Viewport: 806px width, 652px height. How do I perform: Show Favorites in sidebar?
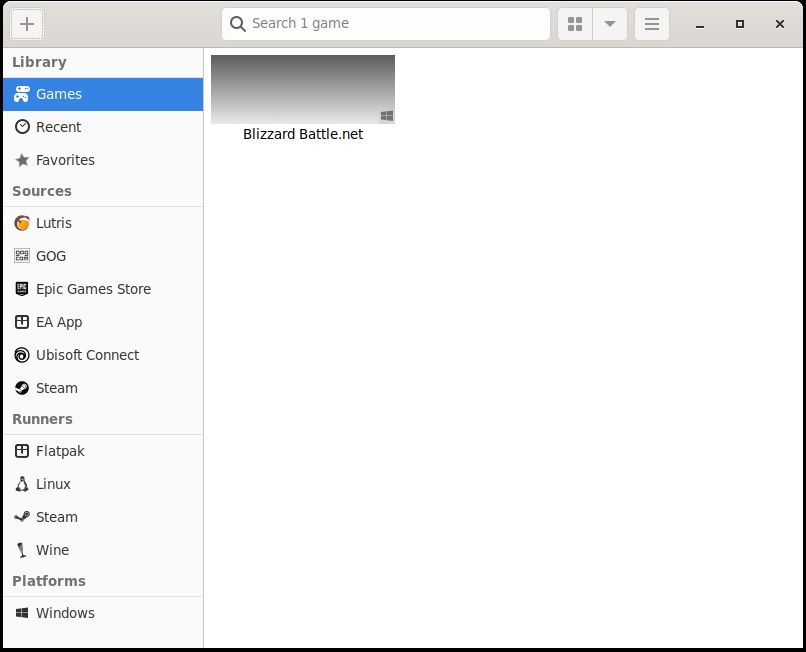pos(103,160)
